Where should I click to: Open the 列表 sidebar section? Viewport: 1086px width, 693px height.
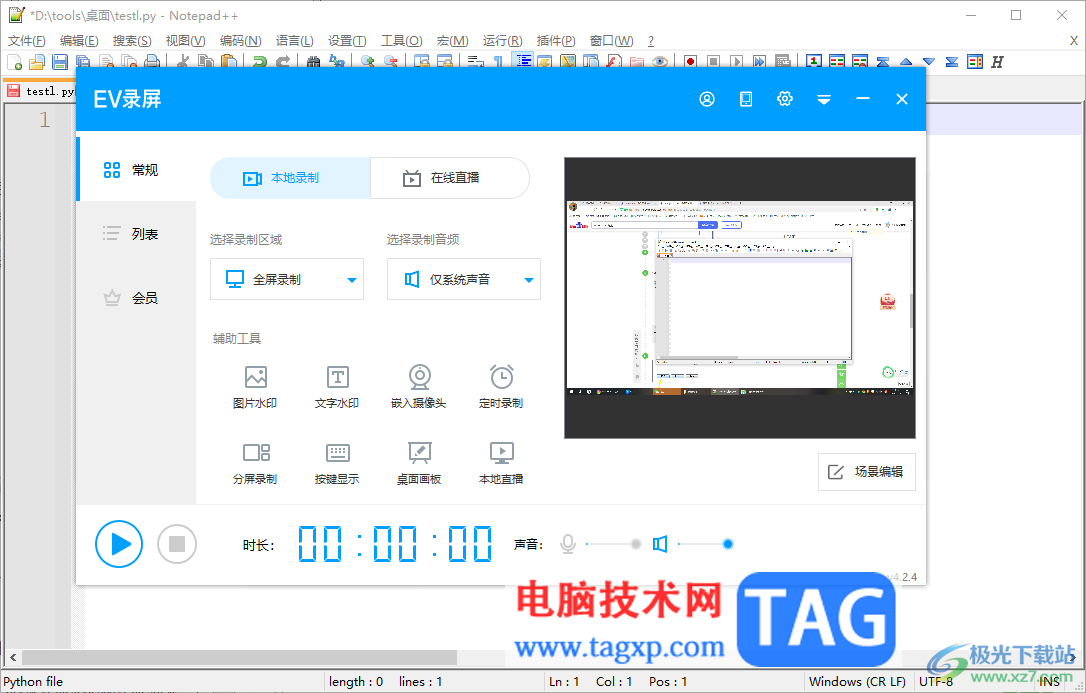137,234
